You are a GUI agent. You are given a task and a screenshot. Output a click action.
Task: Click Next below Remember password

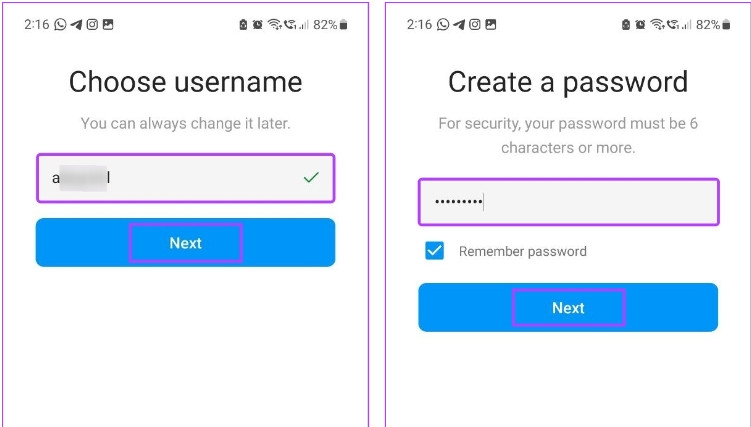pos(568,308)
